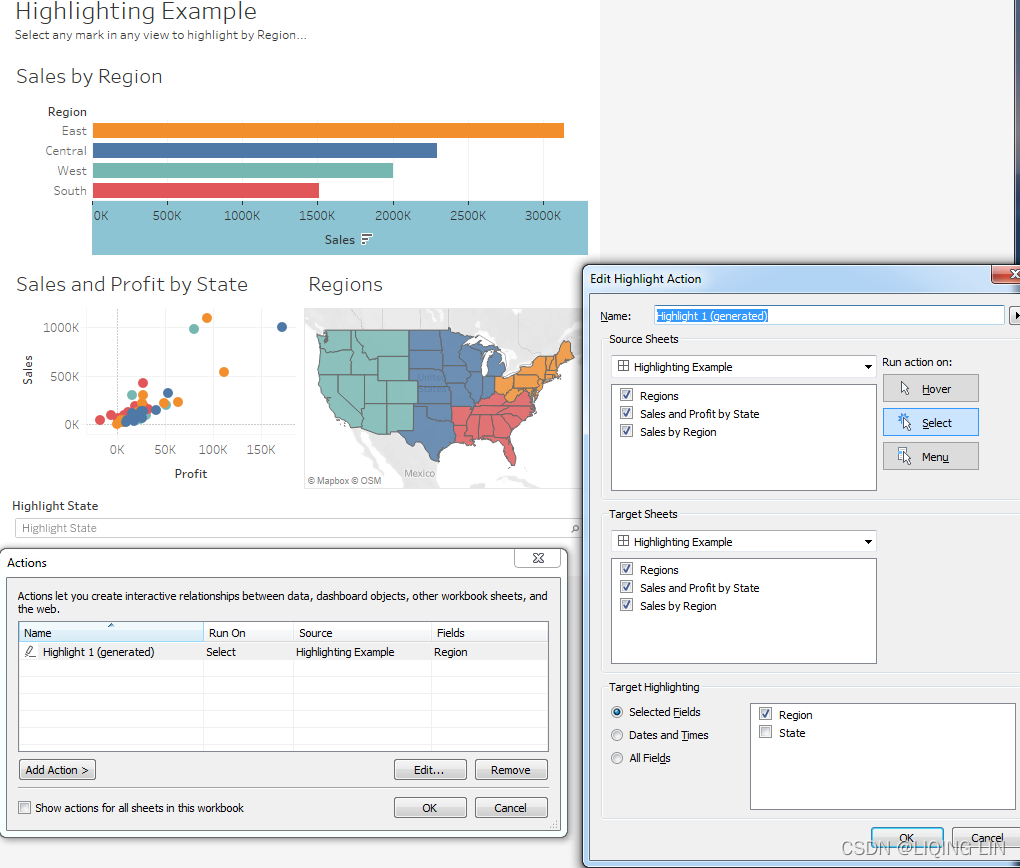Uncheck Regions in the Target Sheets list

(x=626, y=569)
